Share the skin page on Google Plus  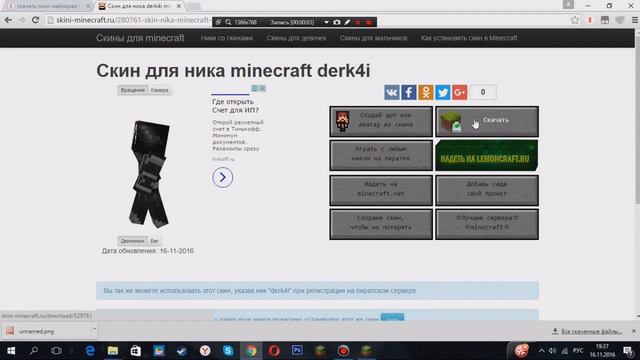[460, 92]
